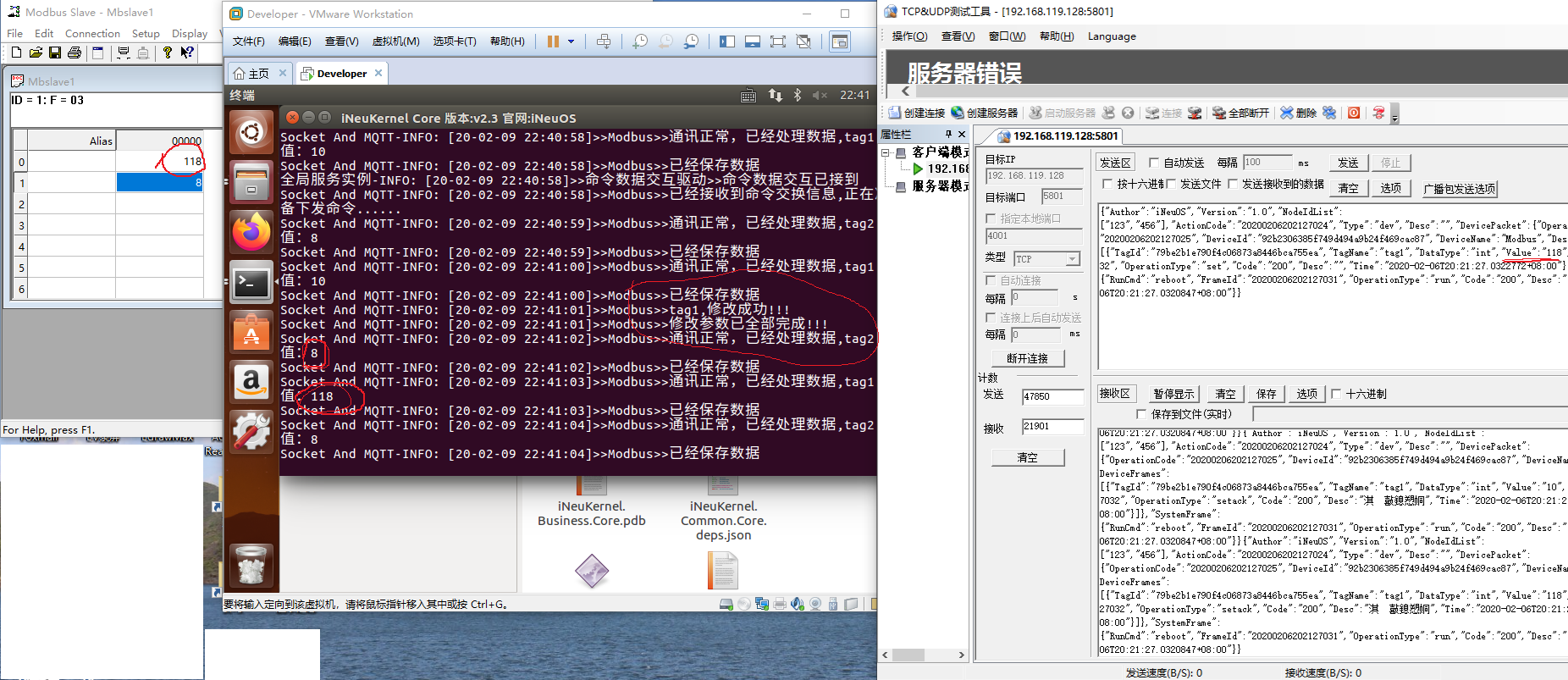Open Setup menu in Modbus Slave
1568x680 pixels.
[146, 33]
